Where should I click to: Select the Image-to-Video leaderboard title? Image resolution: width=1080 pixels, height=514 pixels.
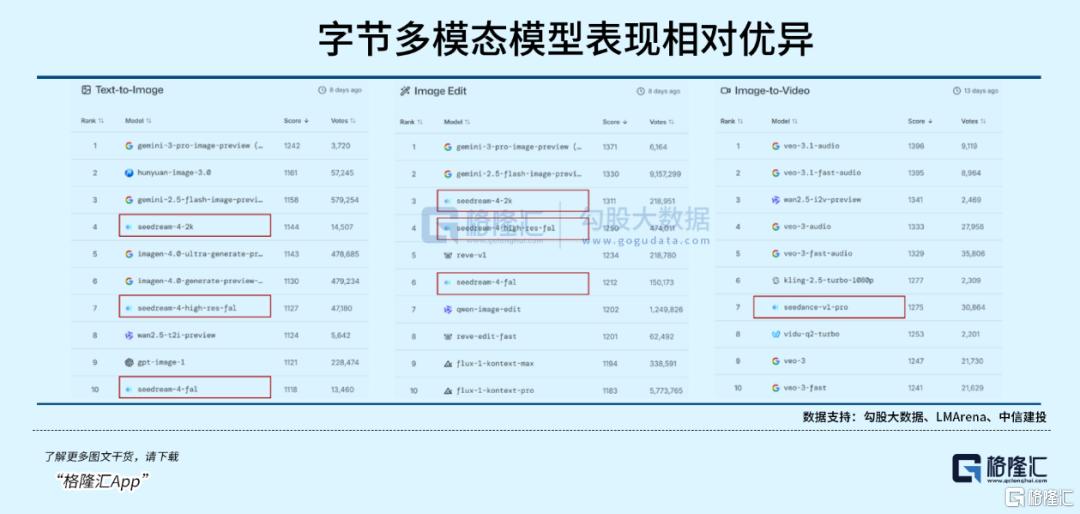tap(772, 91)
